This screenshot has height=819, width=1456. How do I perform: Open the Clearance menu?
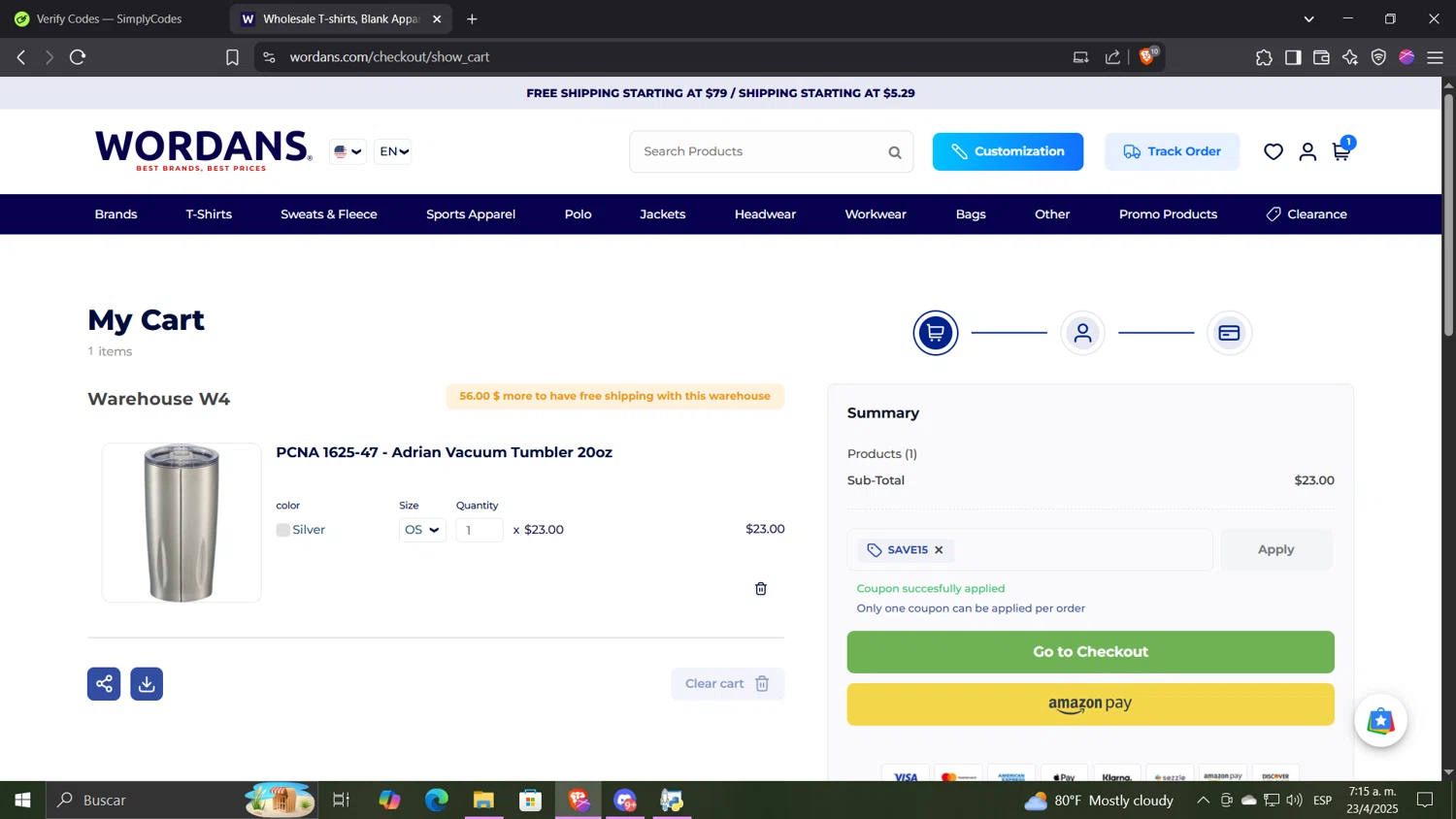click(1307, 214)
